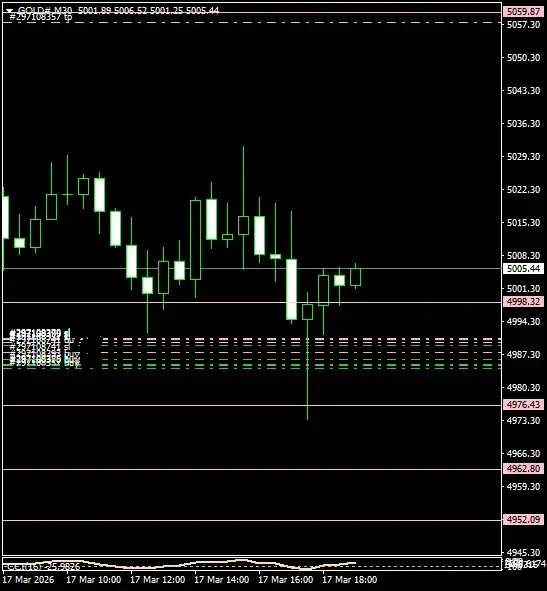Click the 17 Mar 12:00 time label
The height and width of the screenshot is (591, 547).
tap(158, 579)
